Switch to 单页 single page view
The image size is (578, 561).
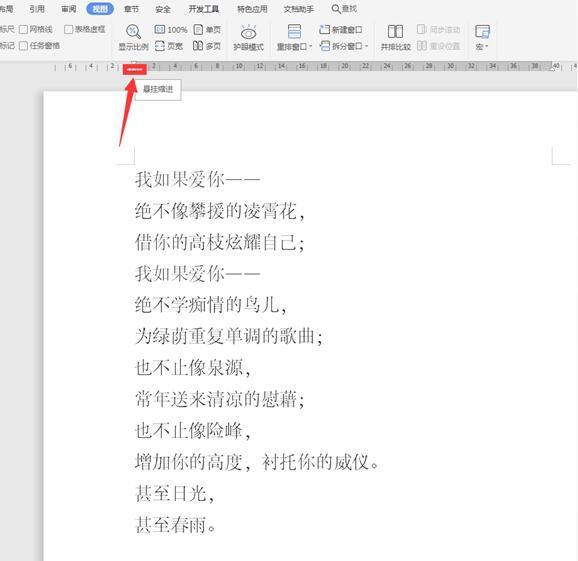(x=207, y=29)
